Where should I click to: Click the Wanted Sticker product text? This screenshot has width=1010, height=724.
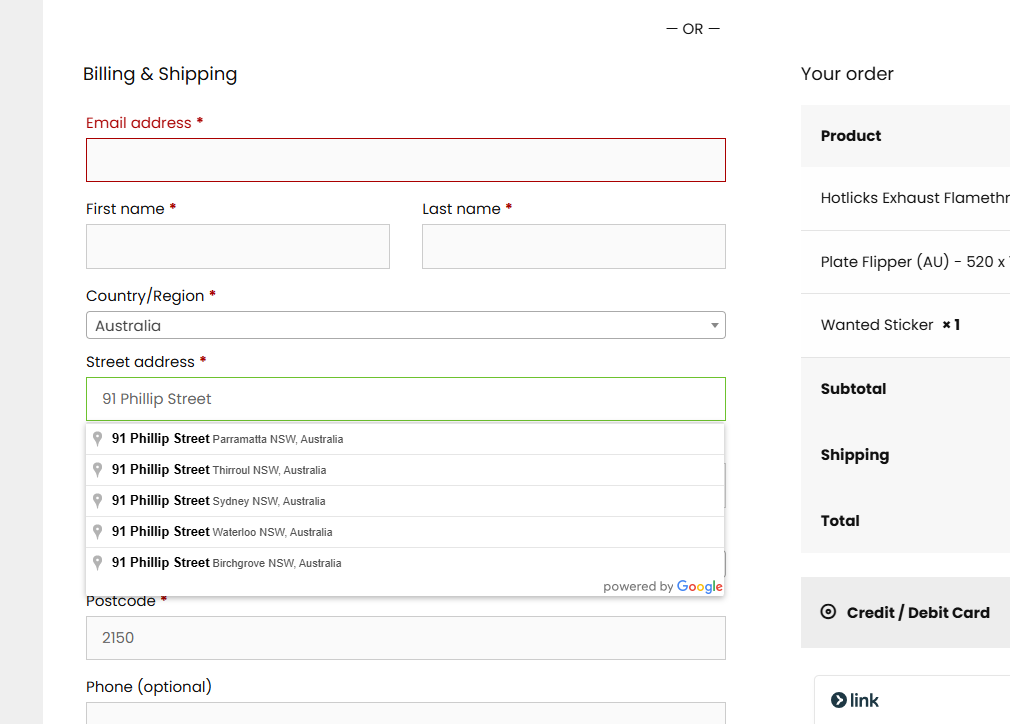click(877, 325)
